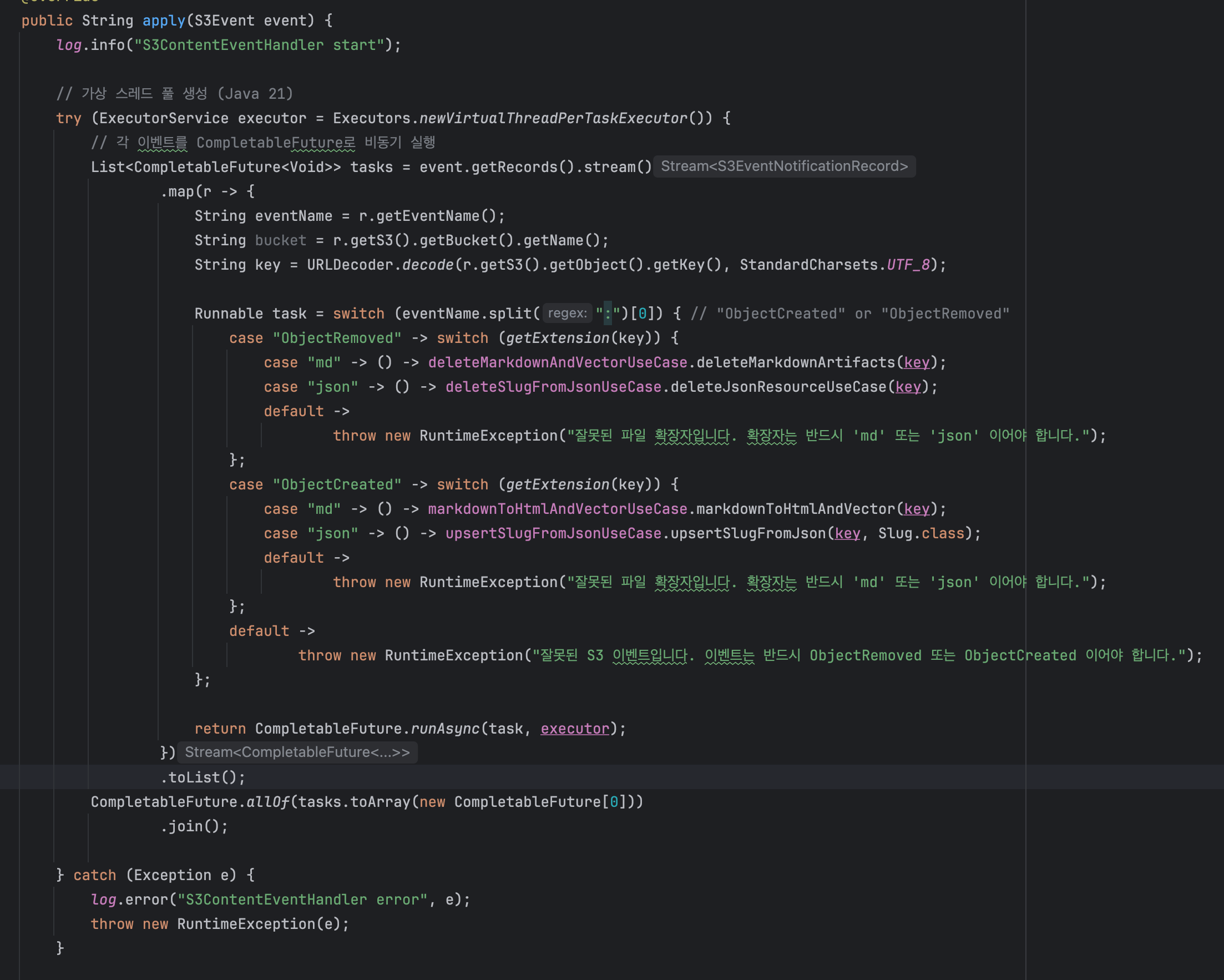Click "S3ContentEventHandler error" string literal
The height and width of the screenshot is (980, 1224).
(302, 900)
